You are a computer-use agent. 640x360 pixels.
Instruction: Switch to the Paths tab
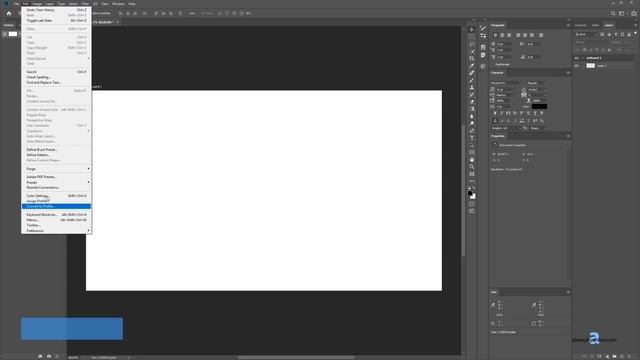point(596,25)
